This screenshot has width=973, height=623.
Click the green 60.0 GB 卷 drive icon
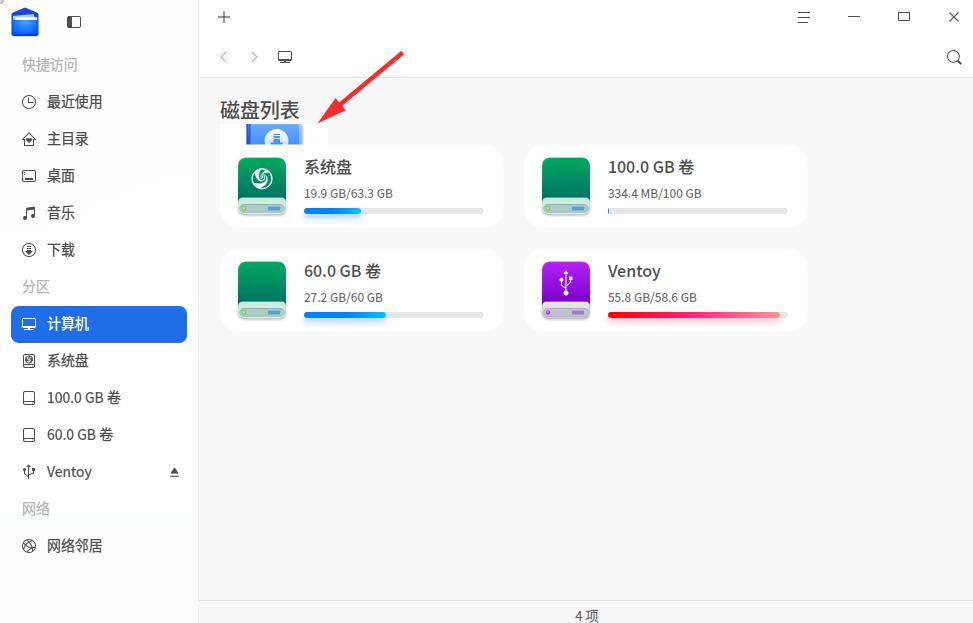[x=262, y=290]
